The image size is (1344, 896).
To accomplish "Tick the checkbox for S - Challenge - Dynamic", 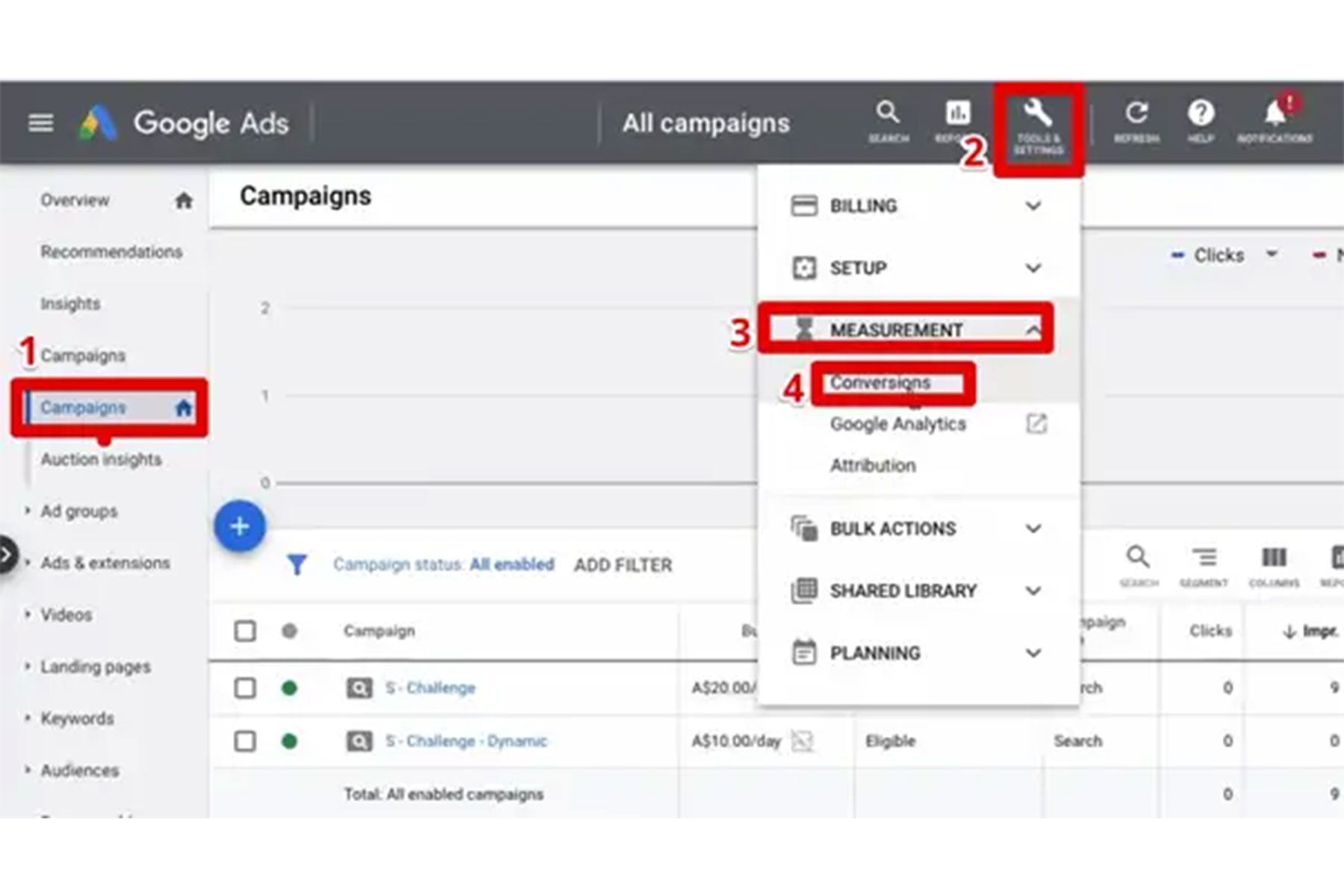I will tap(245, 741).
